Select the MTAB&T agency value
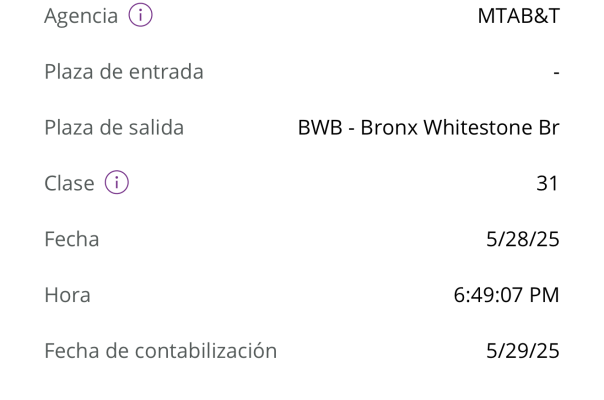 [518, 16]
